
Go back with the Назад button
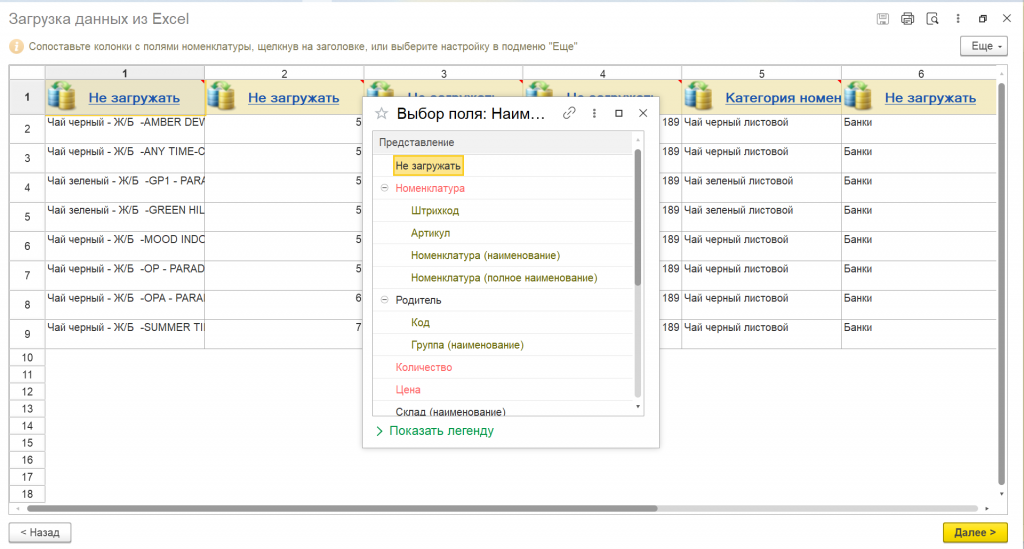coord(40,532)
